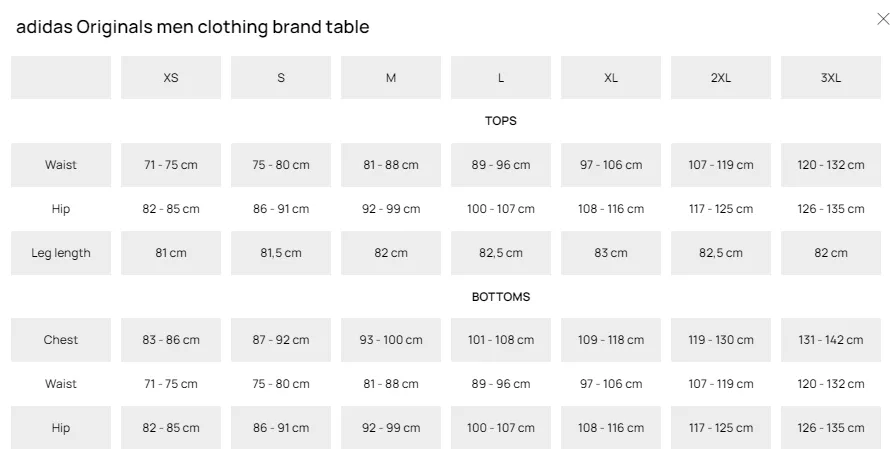The image size is (890, 449).
Task: Click the 83 cm leg length cell
Action: click(x=611, y=253)
